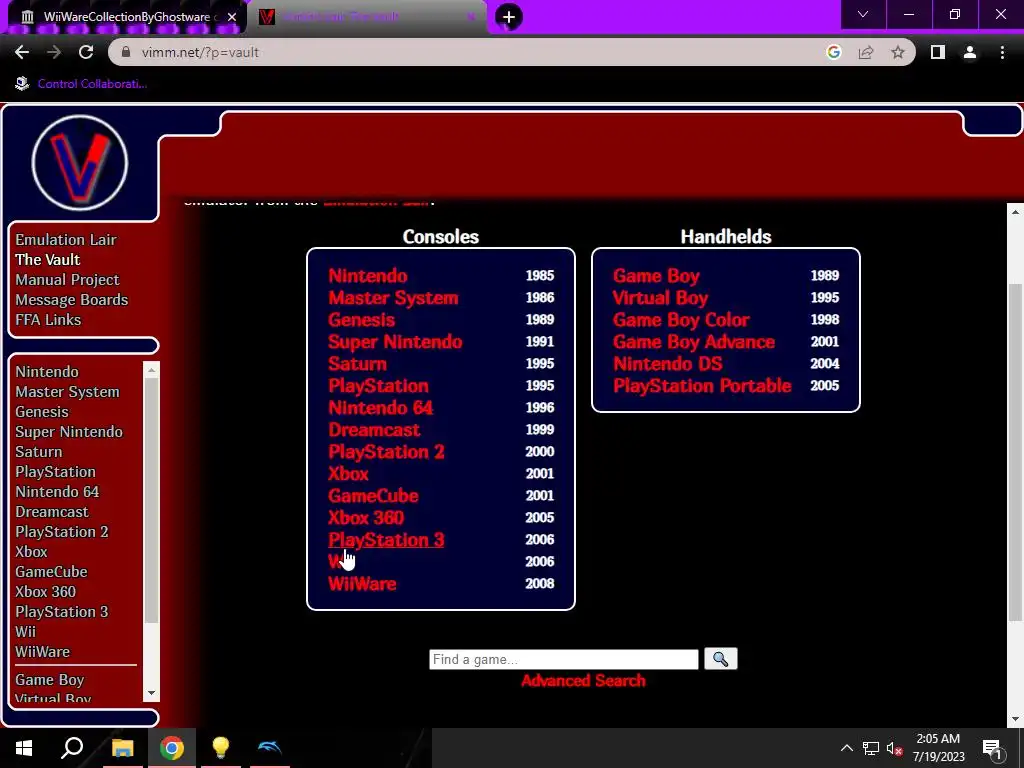
Task: Open Xbox 360 in Consoles list
Action: point(366,518)
